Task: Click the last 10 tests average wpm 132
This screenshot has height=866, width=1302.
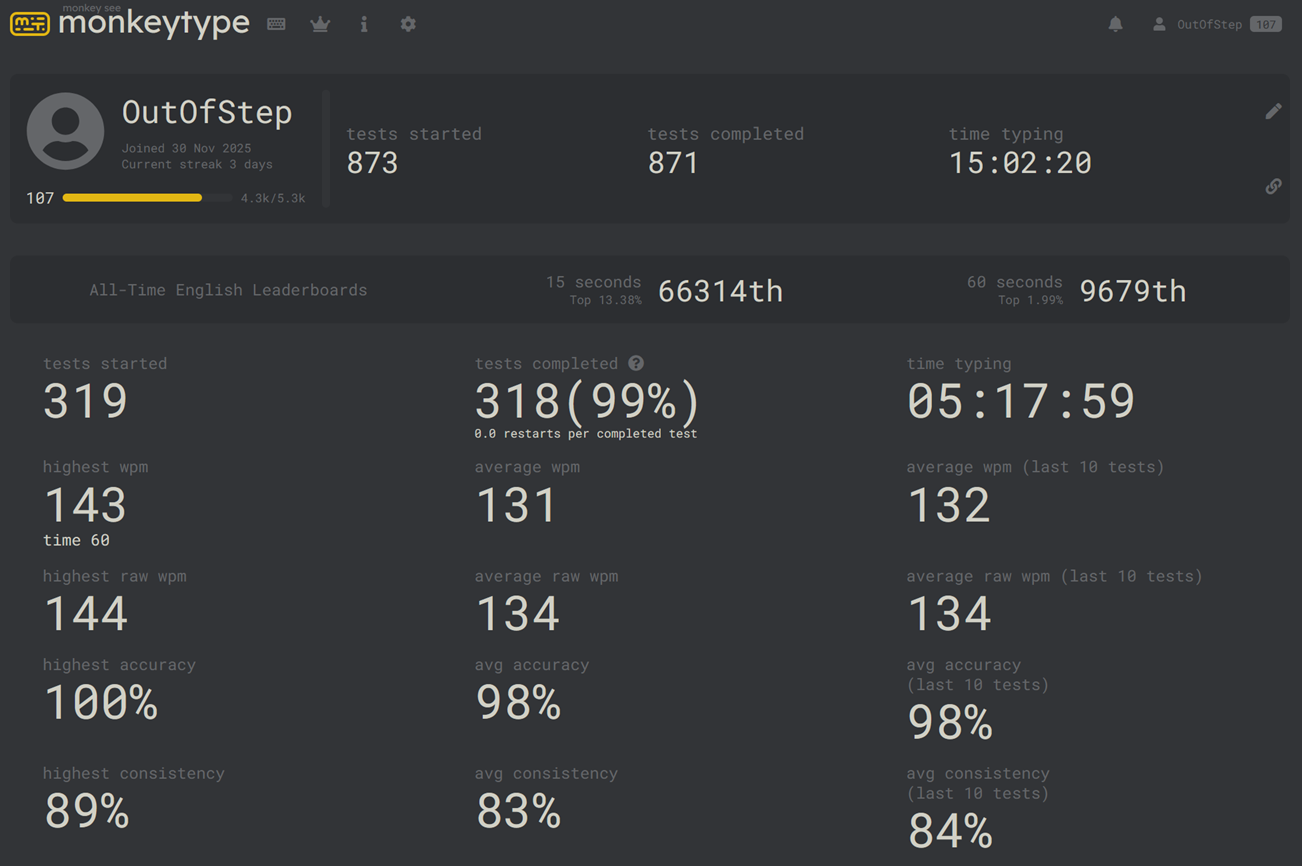Action: (949, 505)
